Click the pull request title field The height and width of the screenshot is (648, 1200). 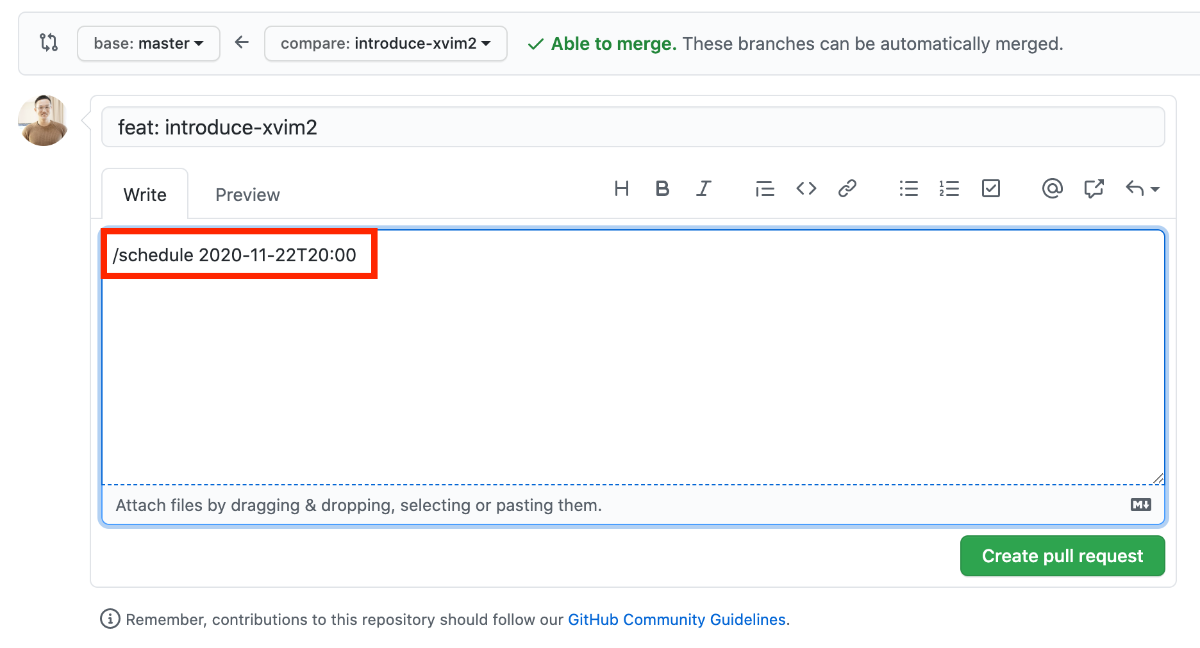click(633, 127)
